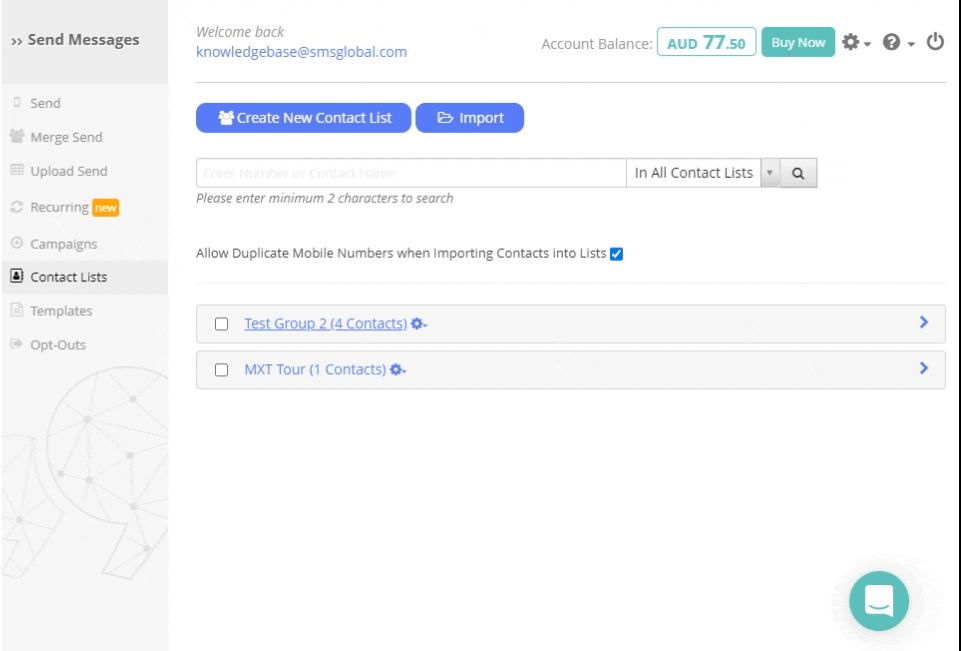The height and width of the screenshot is (651, 961).
Task: Focus the number or contact name search field
Action: 411,173
